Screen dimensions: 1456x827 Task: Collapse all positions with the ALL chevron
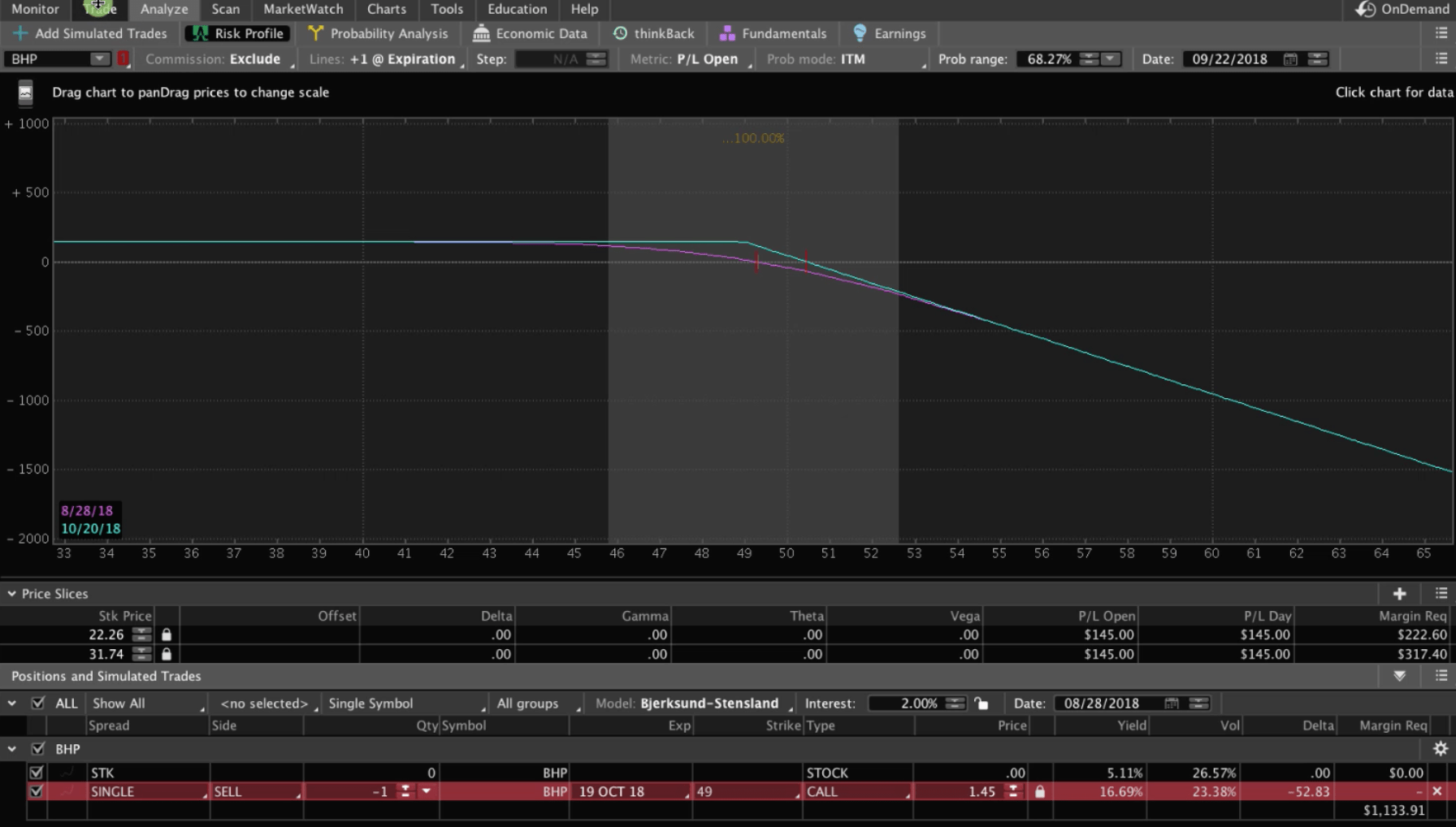click(11, 704)
